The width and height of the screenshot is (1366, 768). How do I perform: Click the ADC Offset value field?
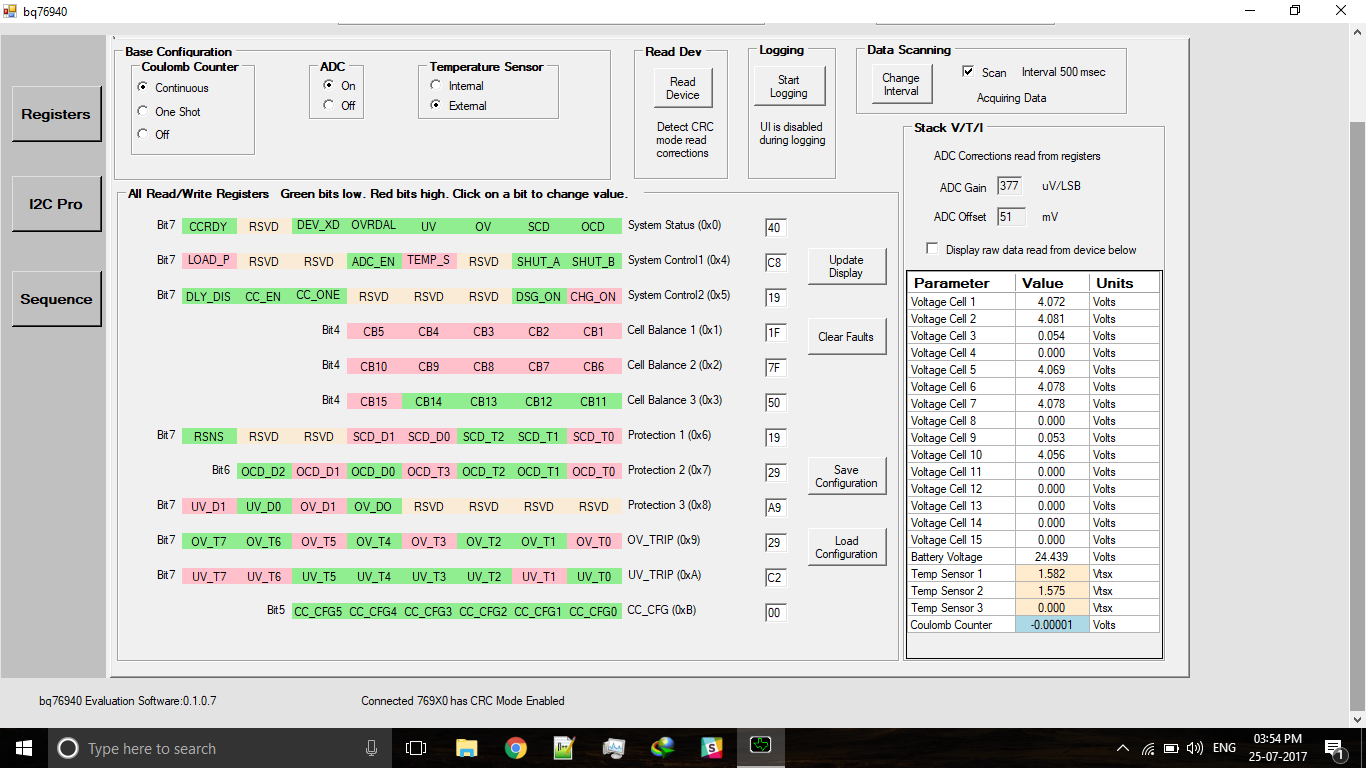[x=1011, y=216]
